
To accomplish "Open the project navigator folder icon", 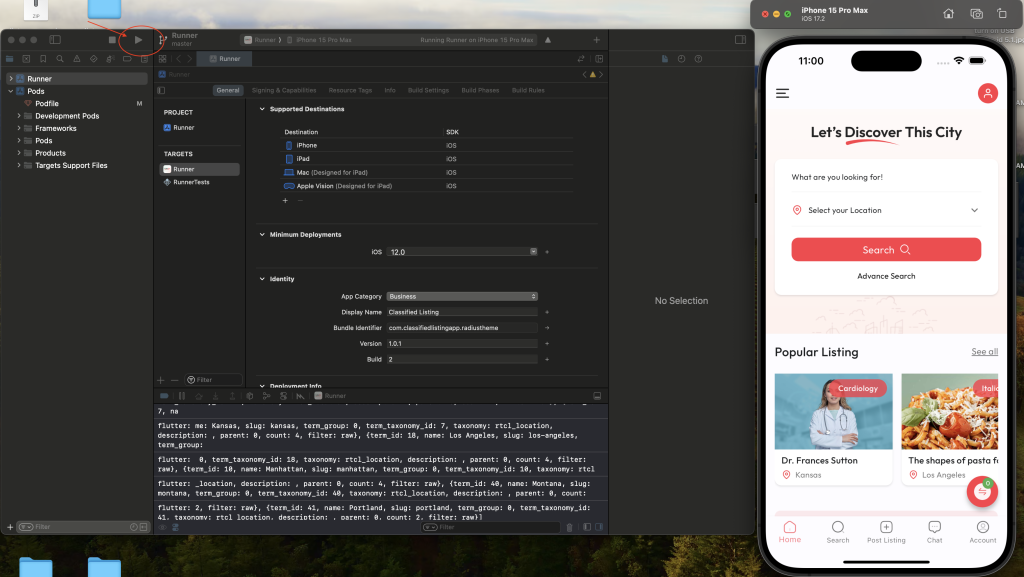I will point(10,59).
